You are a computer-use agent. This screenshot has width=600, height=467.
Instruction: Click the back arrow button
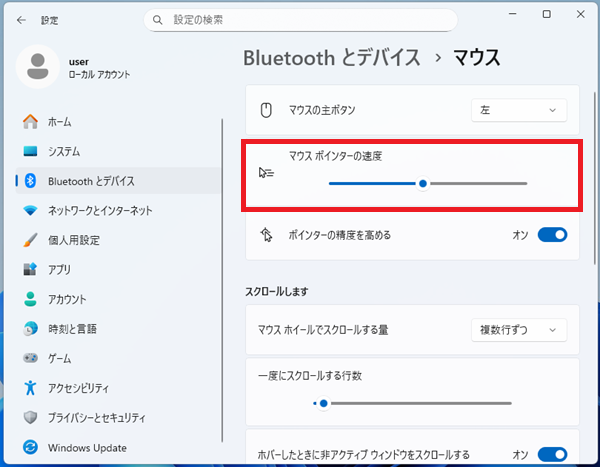click(x=21, y=19)
